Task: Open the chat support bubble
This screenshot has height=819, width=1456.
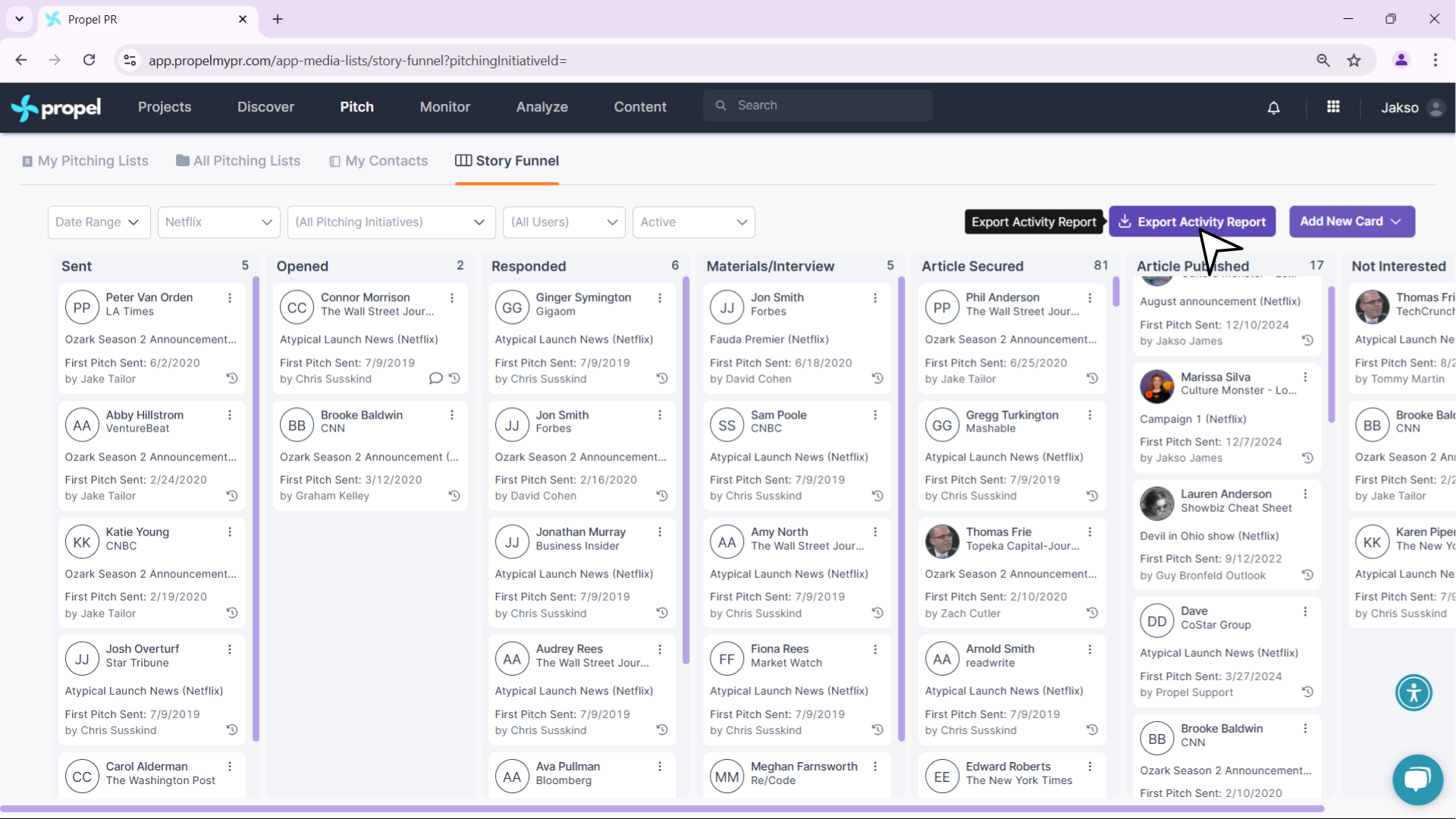Action: click(1417, 779)
